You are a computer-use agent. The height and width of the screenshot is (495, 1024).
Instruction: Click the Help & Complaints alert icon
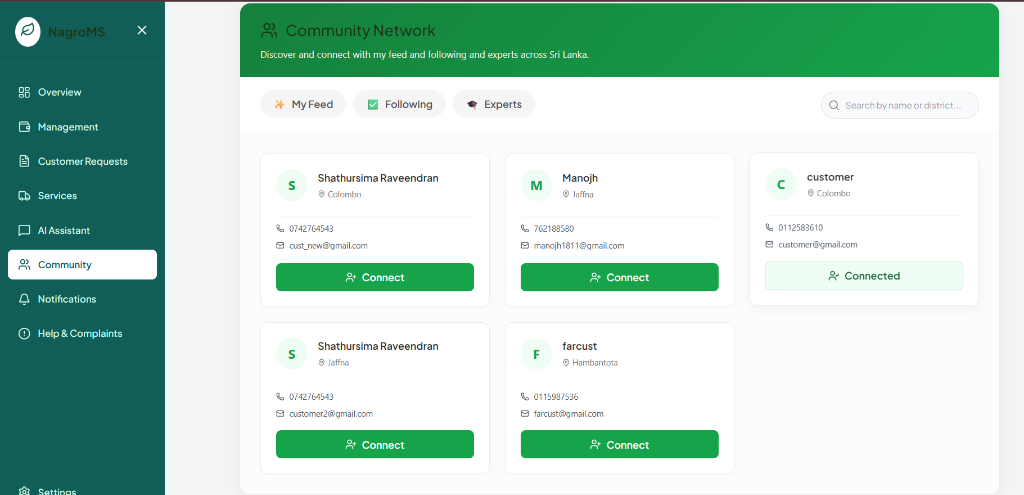coord(24,334)
